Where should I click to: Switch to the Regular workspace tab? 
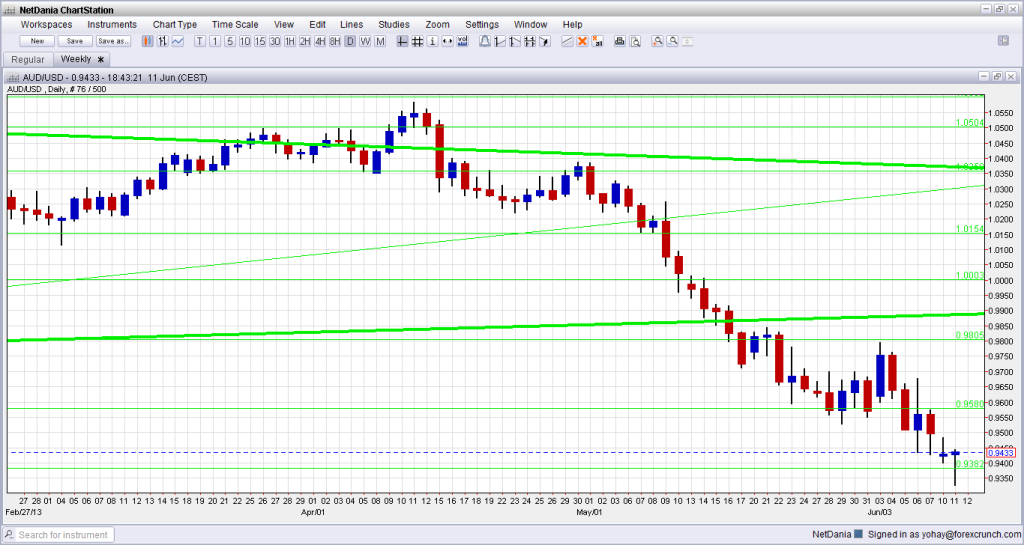point(27,59)
